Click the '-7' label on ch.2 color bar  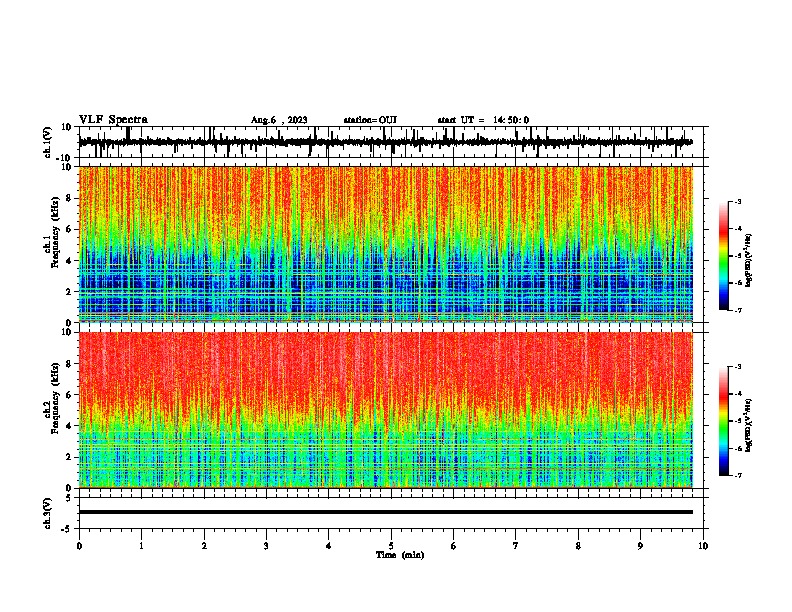click(x=737, y=475)
